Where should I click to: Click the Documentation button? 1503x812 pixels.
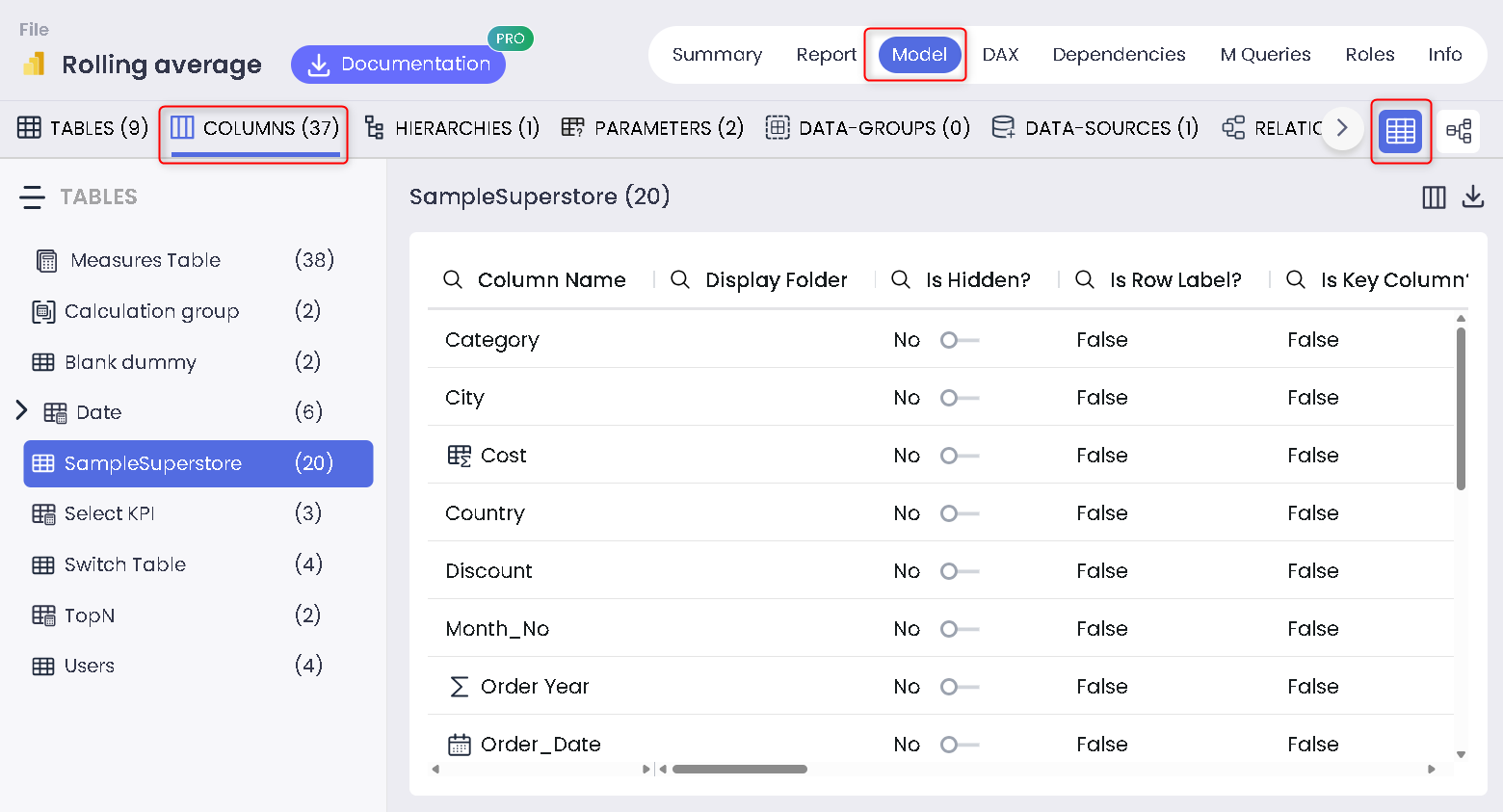[x=398, y=65]
